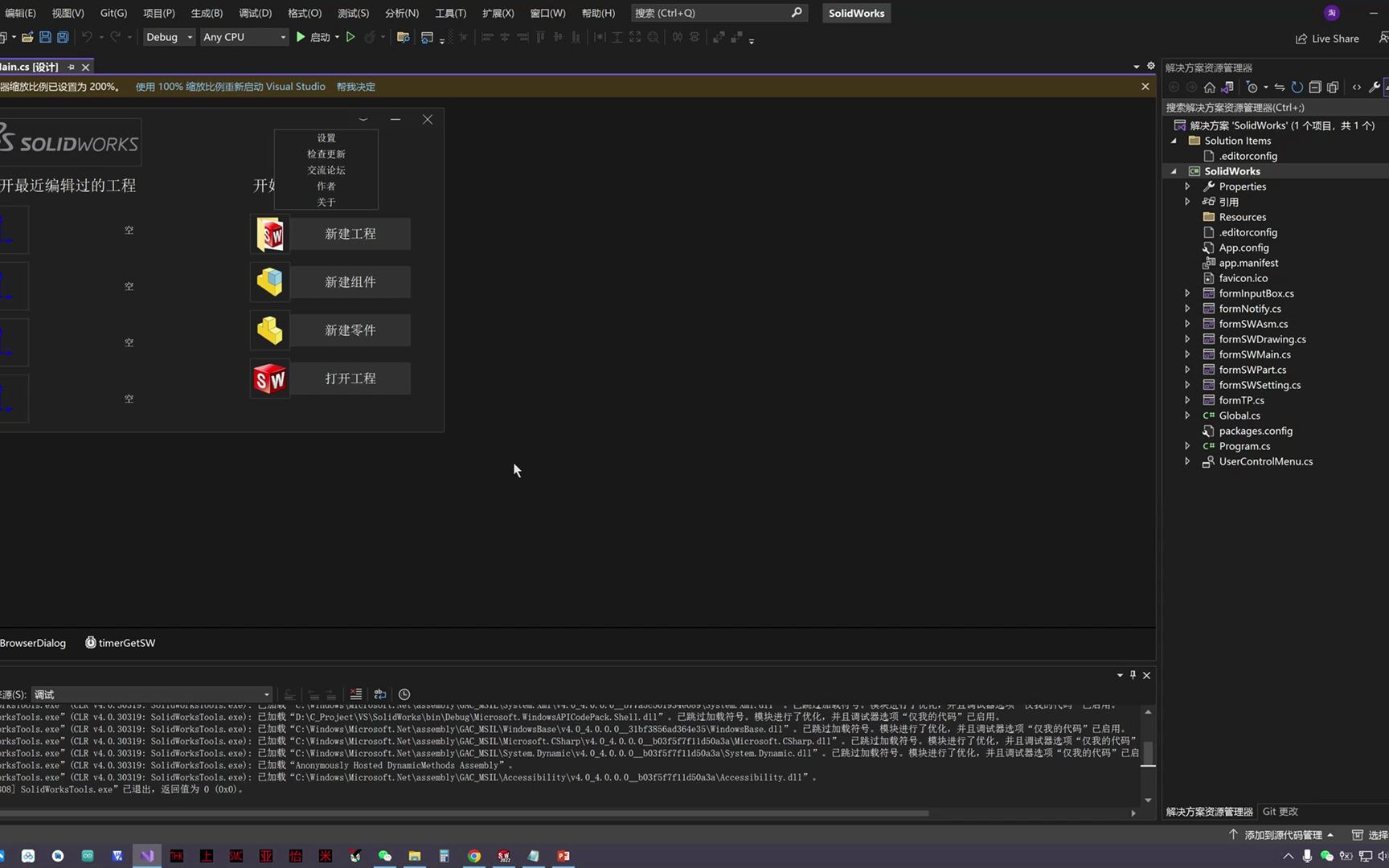
Task: Click the Open File folder icon in toolbar
Action: click(x=27, y=37)
